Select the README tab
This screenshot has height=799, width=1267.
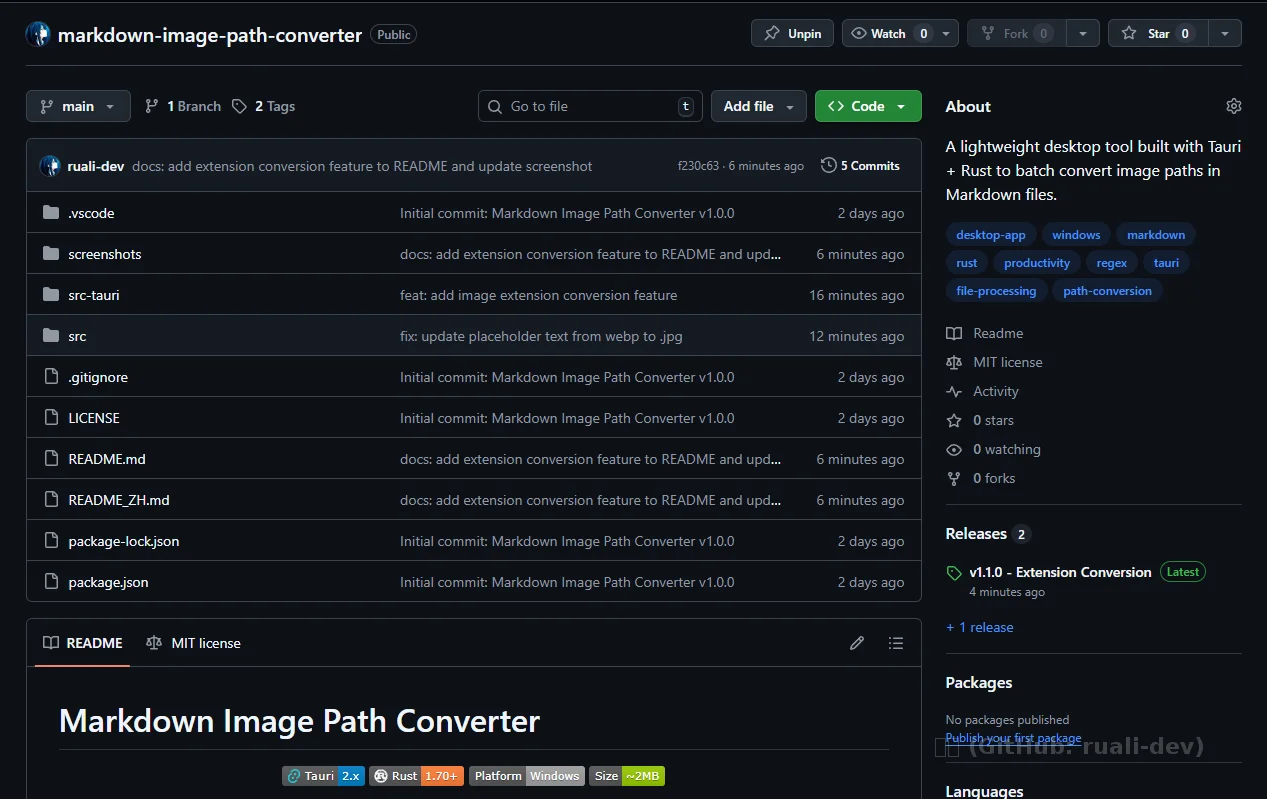click(81, 643)
